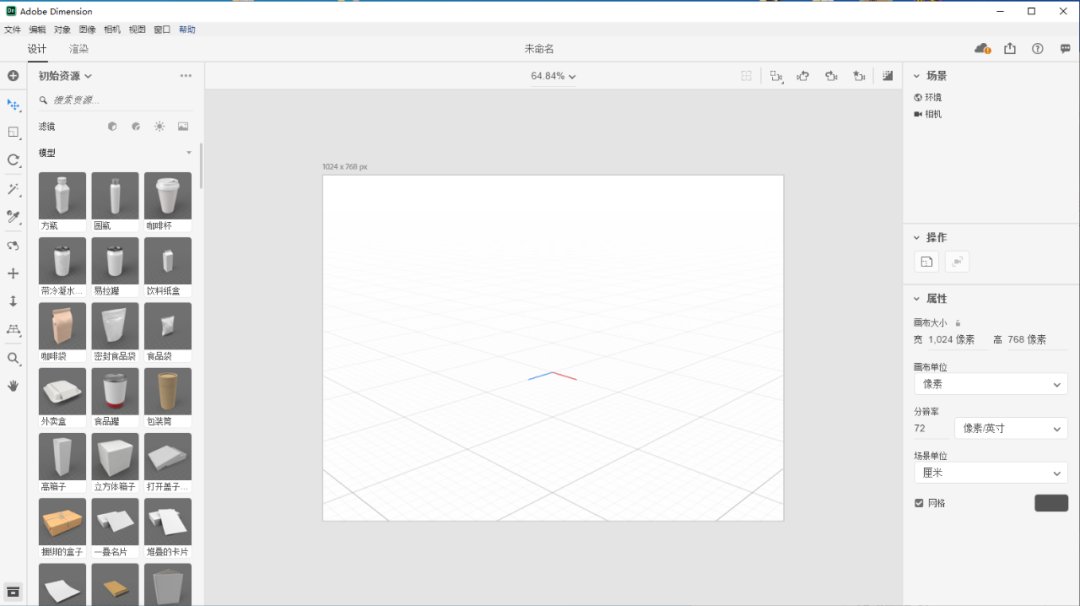Select the Select and Rotate tool
Viewport: 1080px width, 606px height.
(x=13, y=160)
